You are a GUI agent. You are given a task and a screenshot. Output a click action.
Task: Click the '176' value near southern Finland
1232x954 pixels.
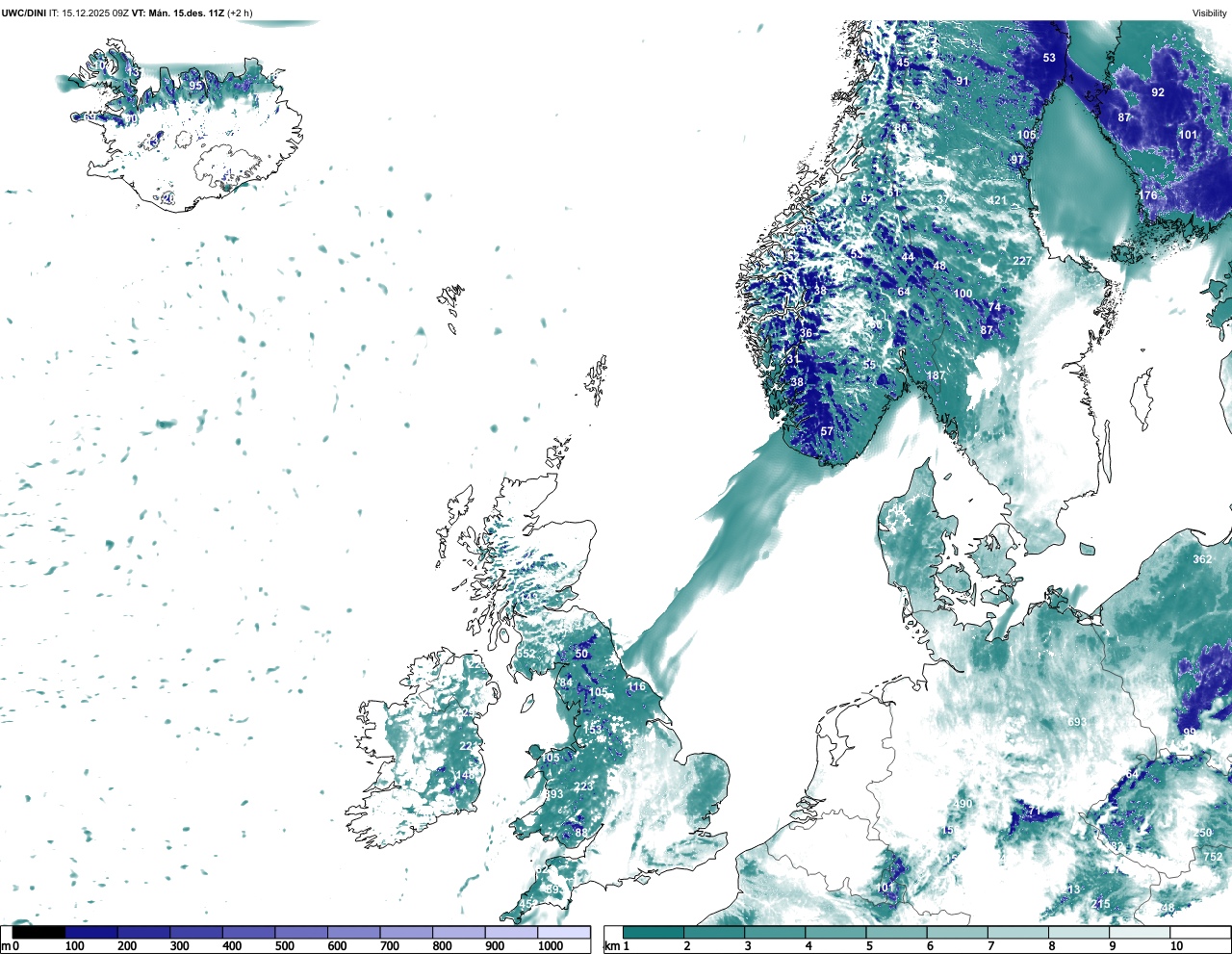coord(1148,195)
